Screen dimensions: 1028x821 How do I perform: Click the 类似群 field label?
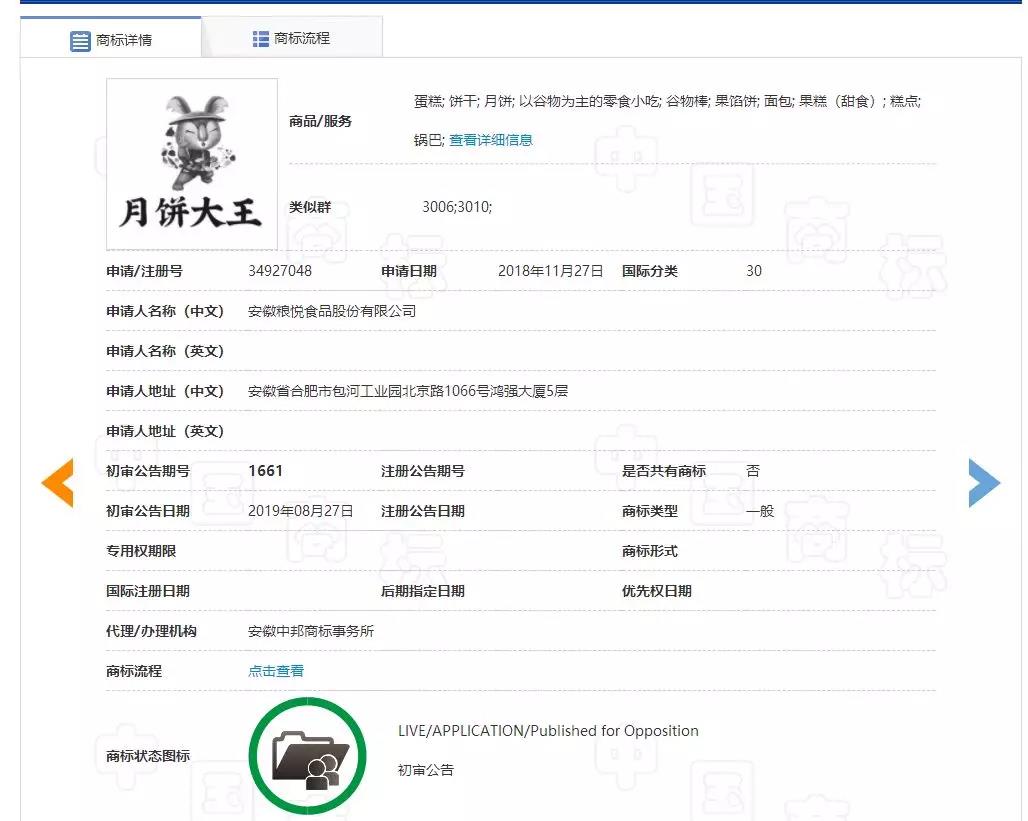pyautogui.click(x=310, y=207)
